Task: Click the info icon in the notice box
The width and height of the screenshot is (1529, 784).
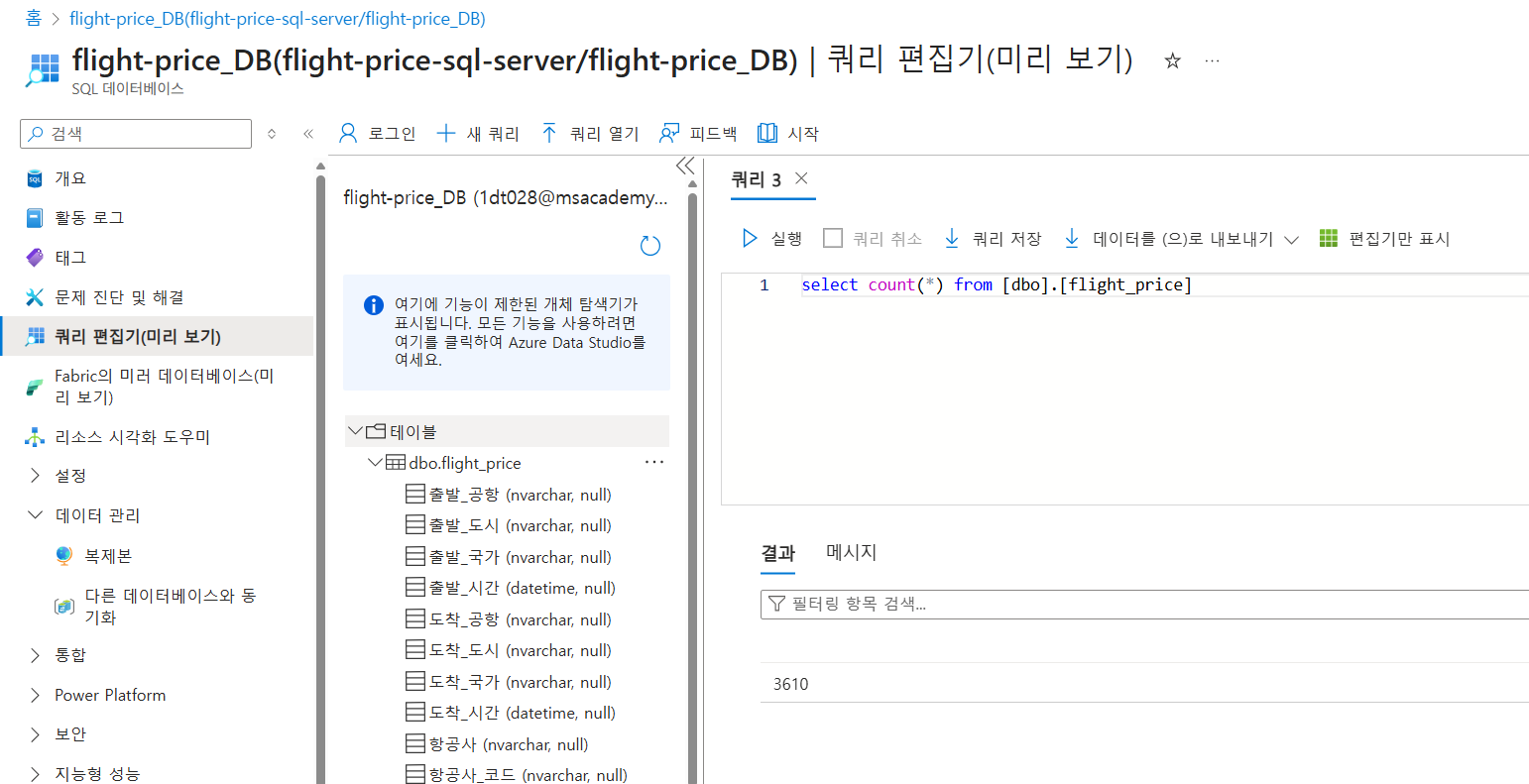Action: [x=374, y=305]
